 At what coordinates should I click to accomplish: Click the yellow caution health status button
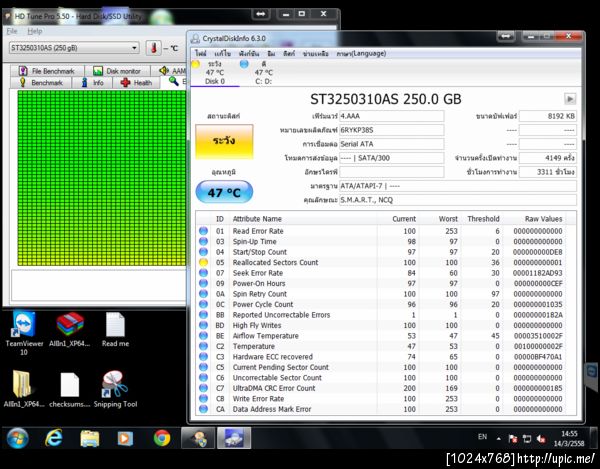[x=224, y=141]
